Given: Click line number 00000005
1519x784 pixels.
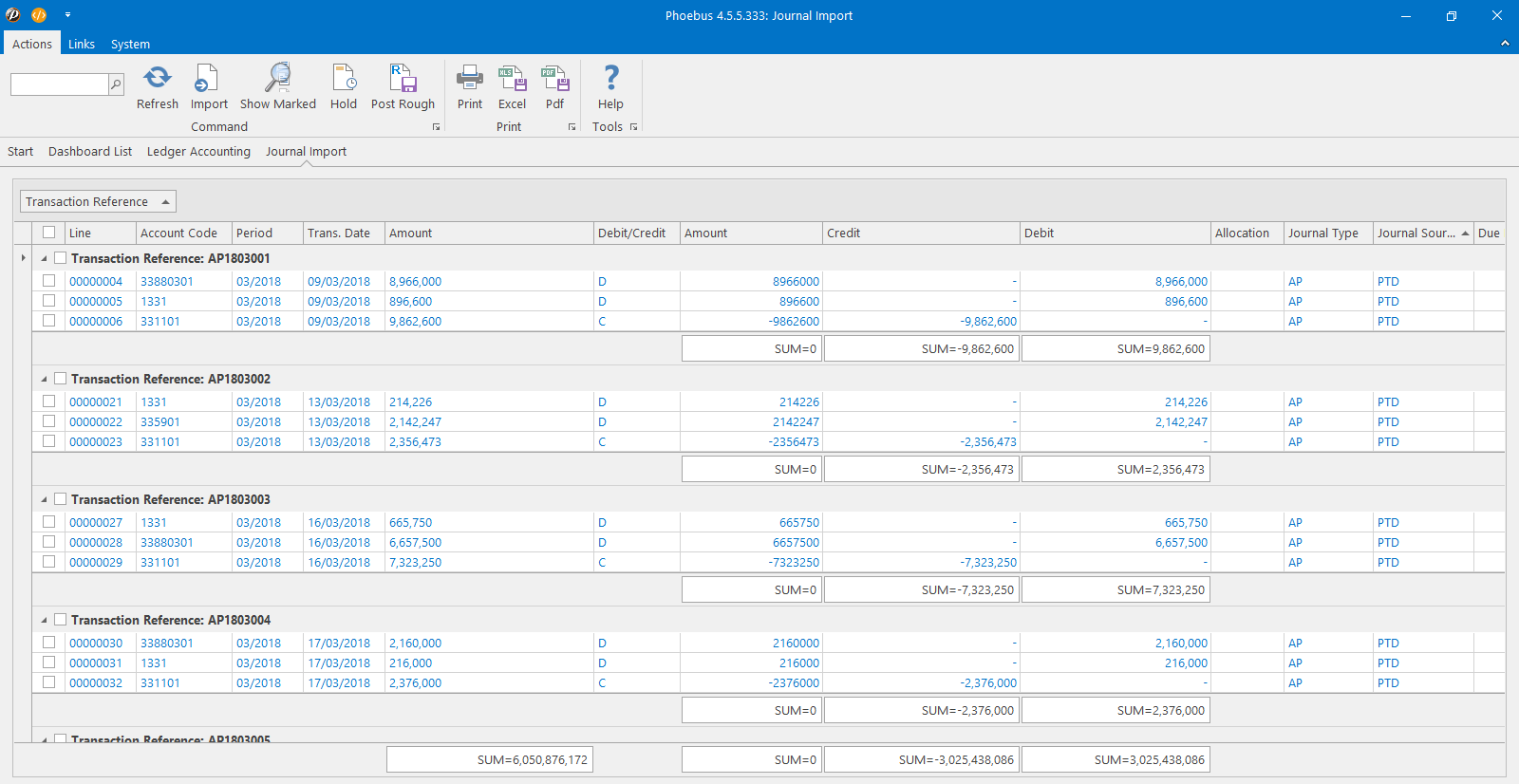Looking at the screenshot, I should click(96, 301).
